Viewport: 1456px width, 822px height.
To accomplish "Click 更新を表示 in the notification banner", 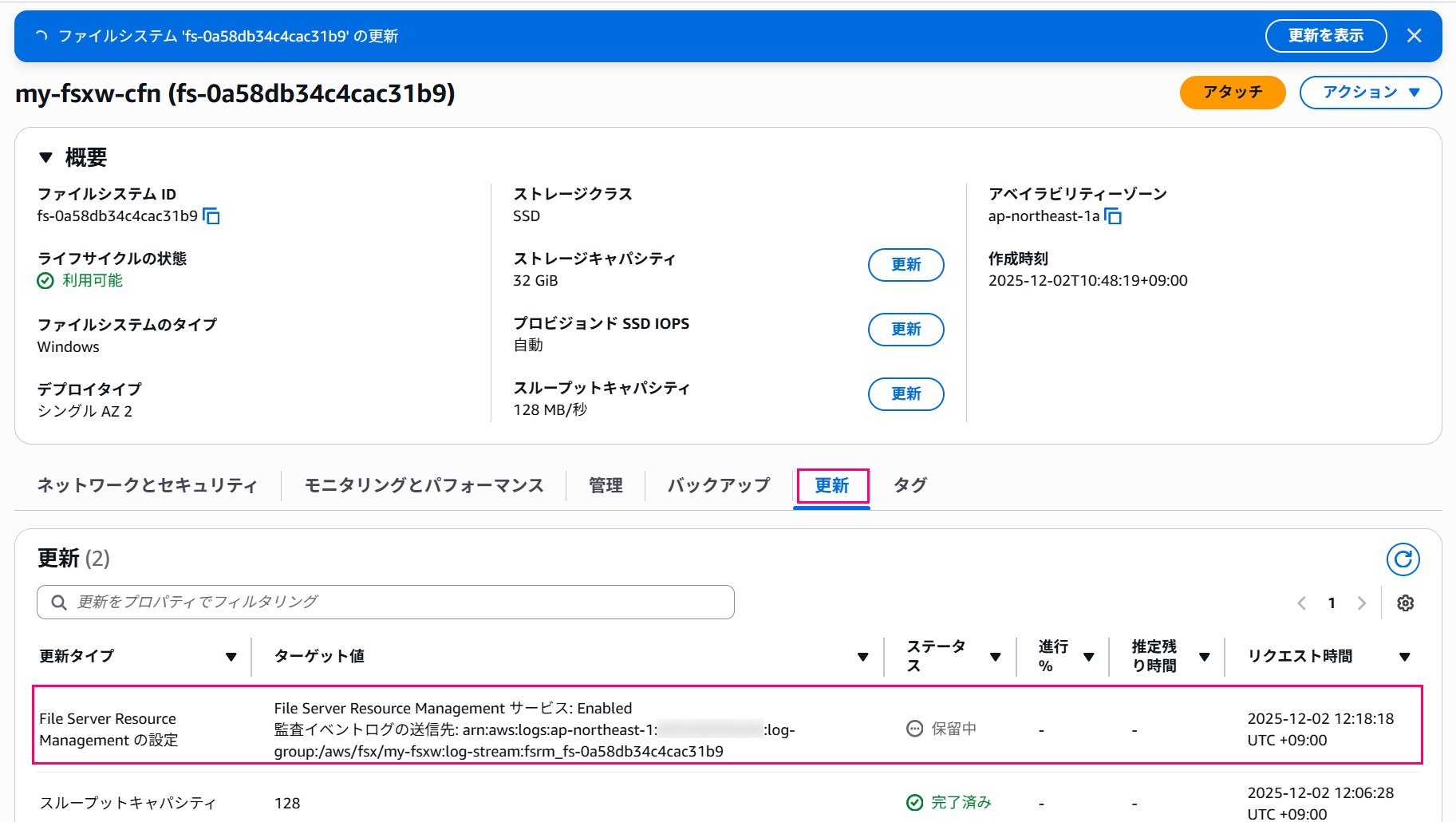I will [1326, 35].
